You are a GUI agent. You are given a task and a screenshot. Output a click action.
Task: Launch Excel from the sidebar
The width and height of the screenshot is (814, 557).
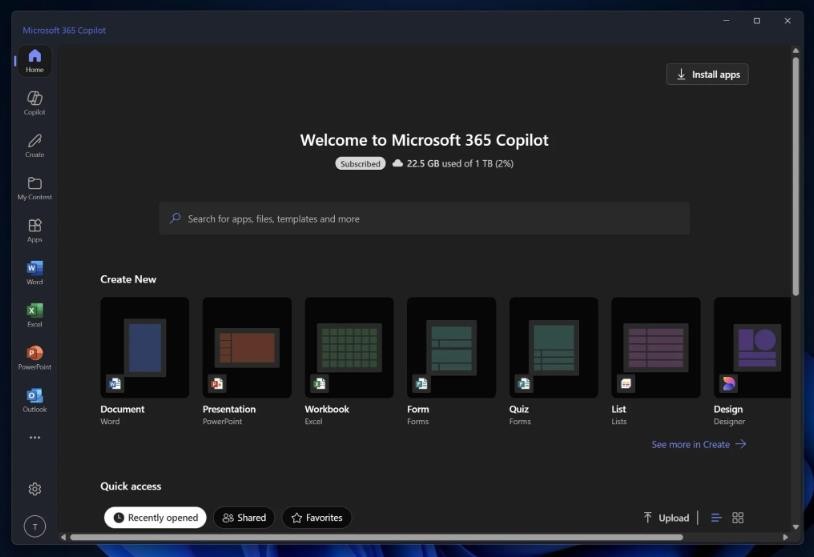(x=35, y=315)
